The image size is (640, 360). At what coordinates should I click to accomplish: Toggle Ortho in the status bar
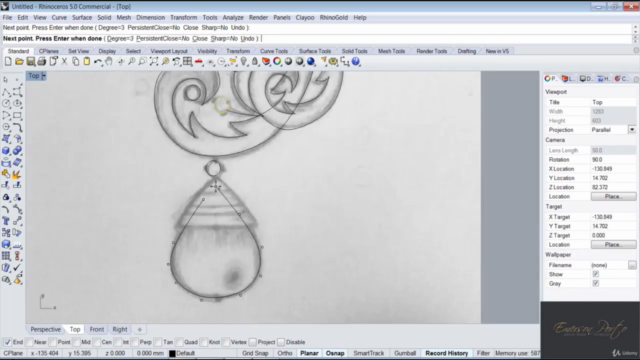285,353
